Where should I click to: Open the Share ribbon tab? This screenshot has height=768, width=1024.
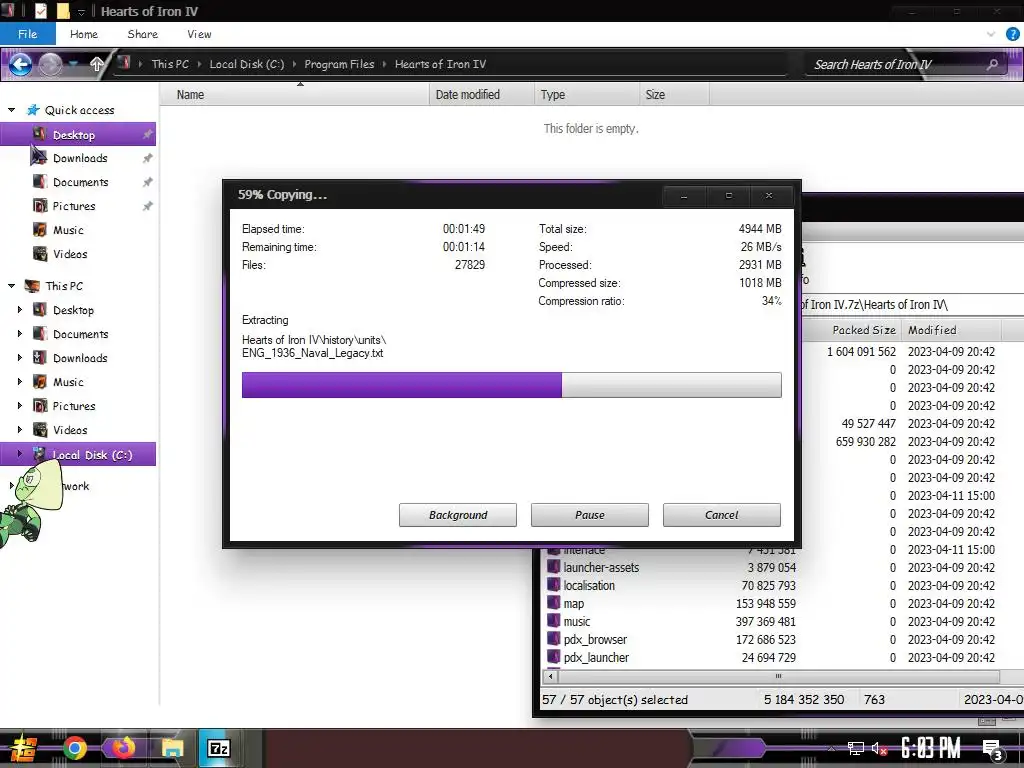(142, 34)
